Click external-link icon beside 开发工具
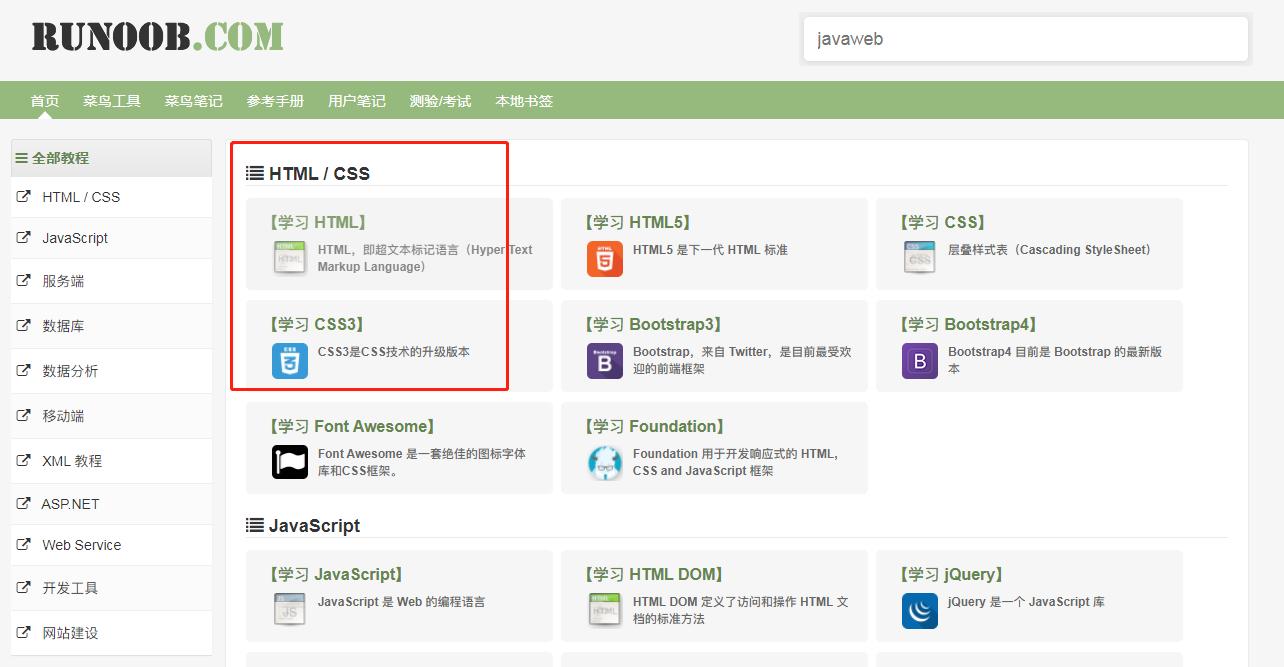Viewport: 1284px width, 667px height. coord(23,587)
